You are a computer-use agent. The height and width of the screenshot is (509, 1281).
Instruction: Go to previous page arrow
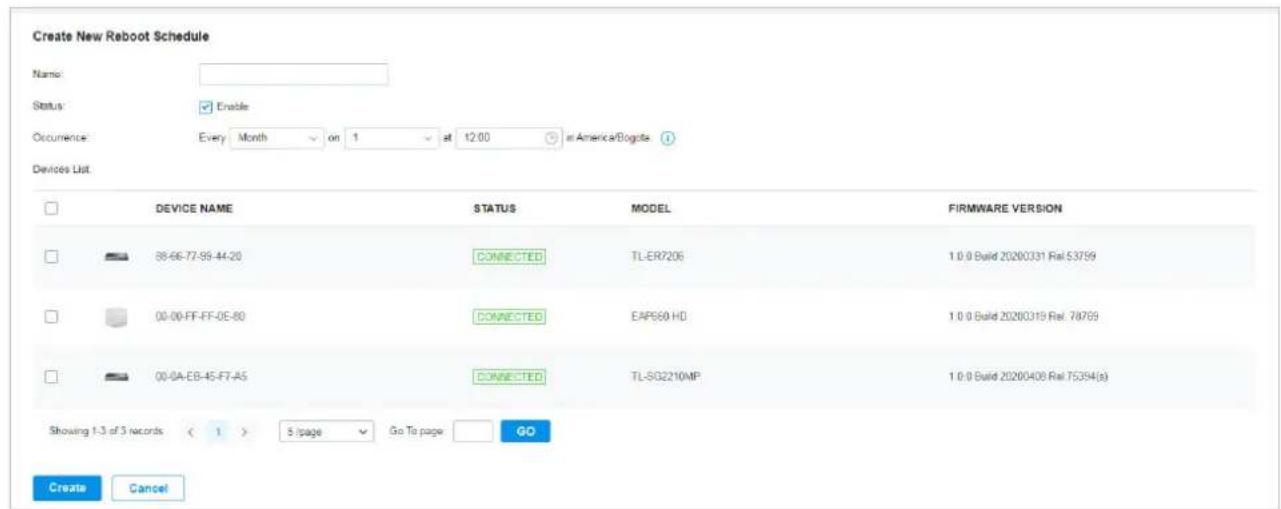191,432
